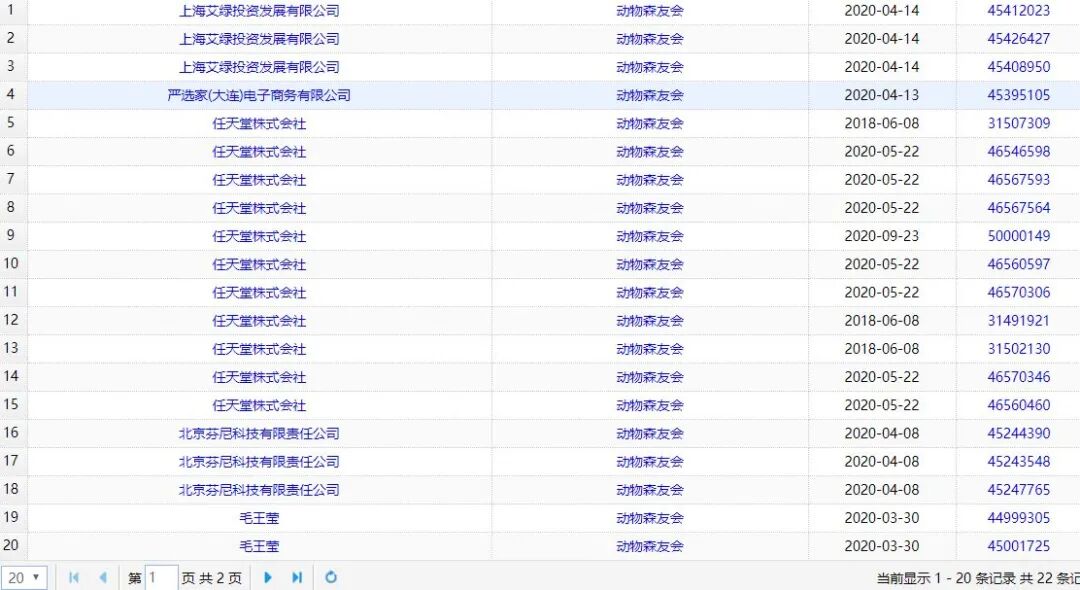The width and height of the screenshot is (1080, 590).
Task: Click trademark 动物森友会 in row 20
Action: click(650, 547)
